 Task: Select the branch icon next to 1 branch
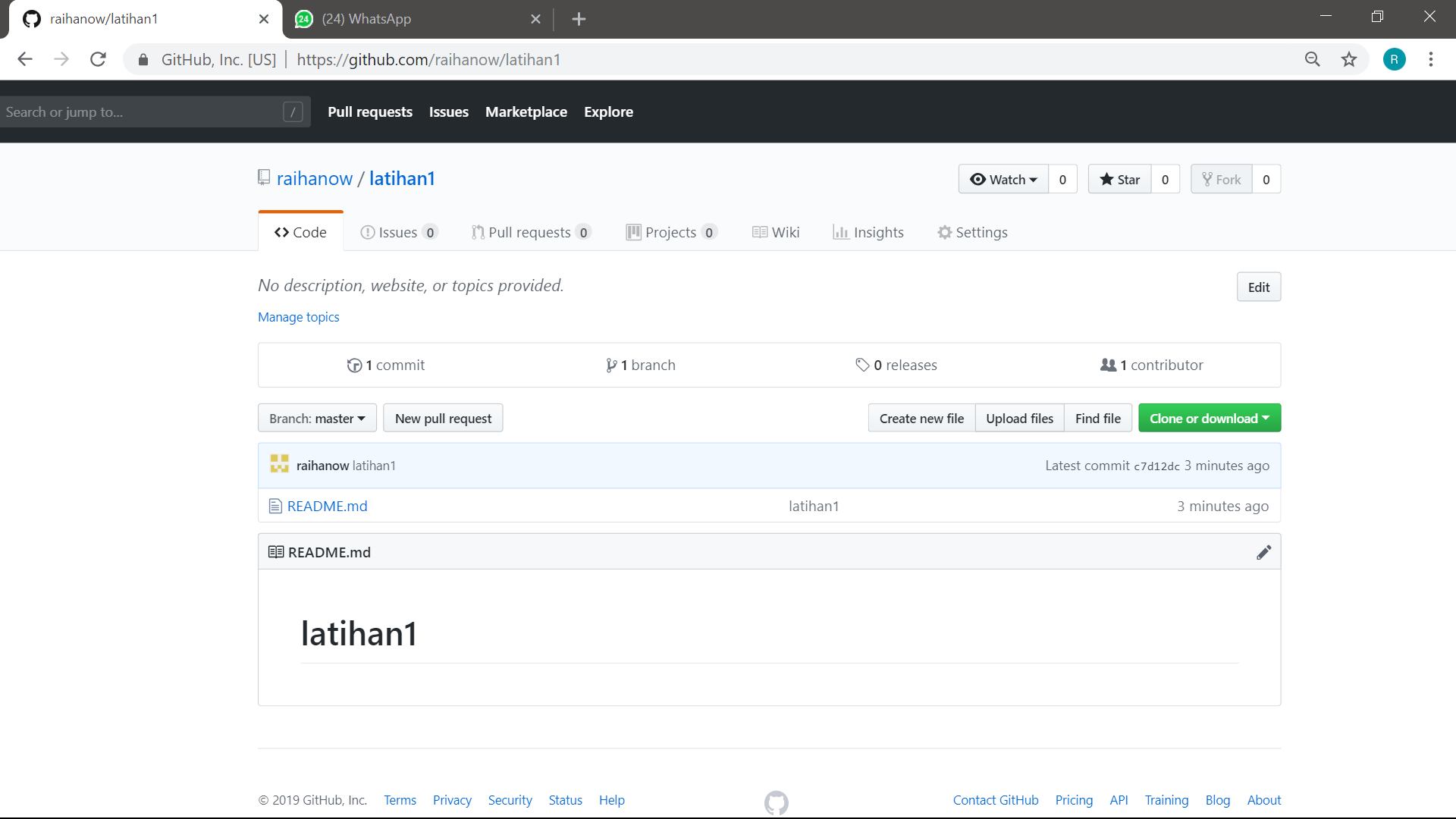click(613, 365)
